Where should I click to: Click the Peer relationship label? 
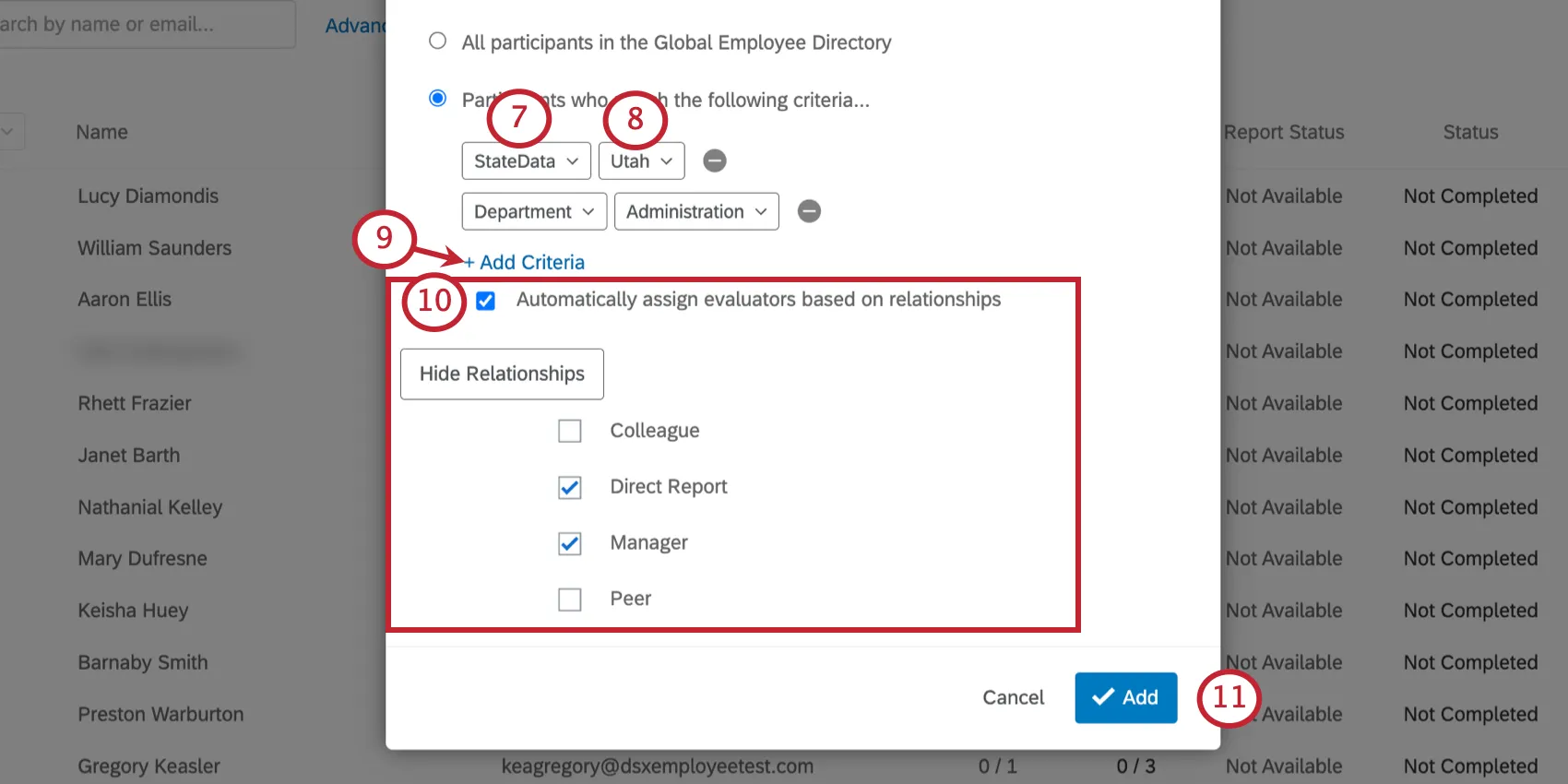pos(630,600)
